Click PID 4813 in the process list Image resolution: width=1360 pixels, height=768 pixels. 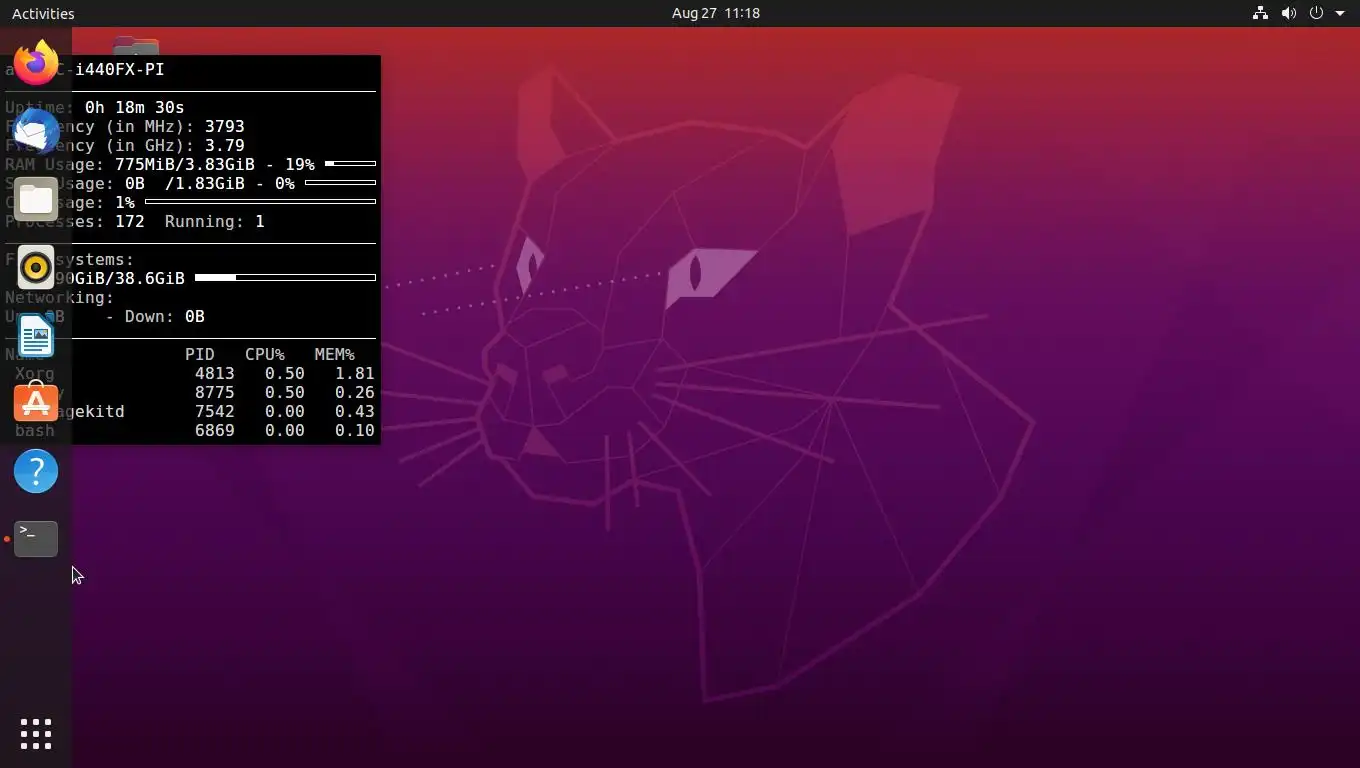point(215,373)
